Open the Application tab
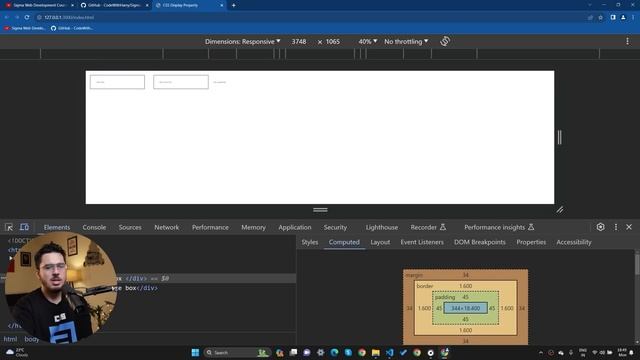This screenshot has height=360, width=640. [x=295, y=227]
